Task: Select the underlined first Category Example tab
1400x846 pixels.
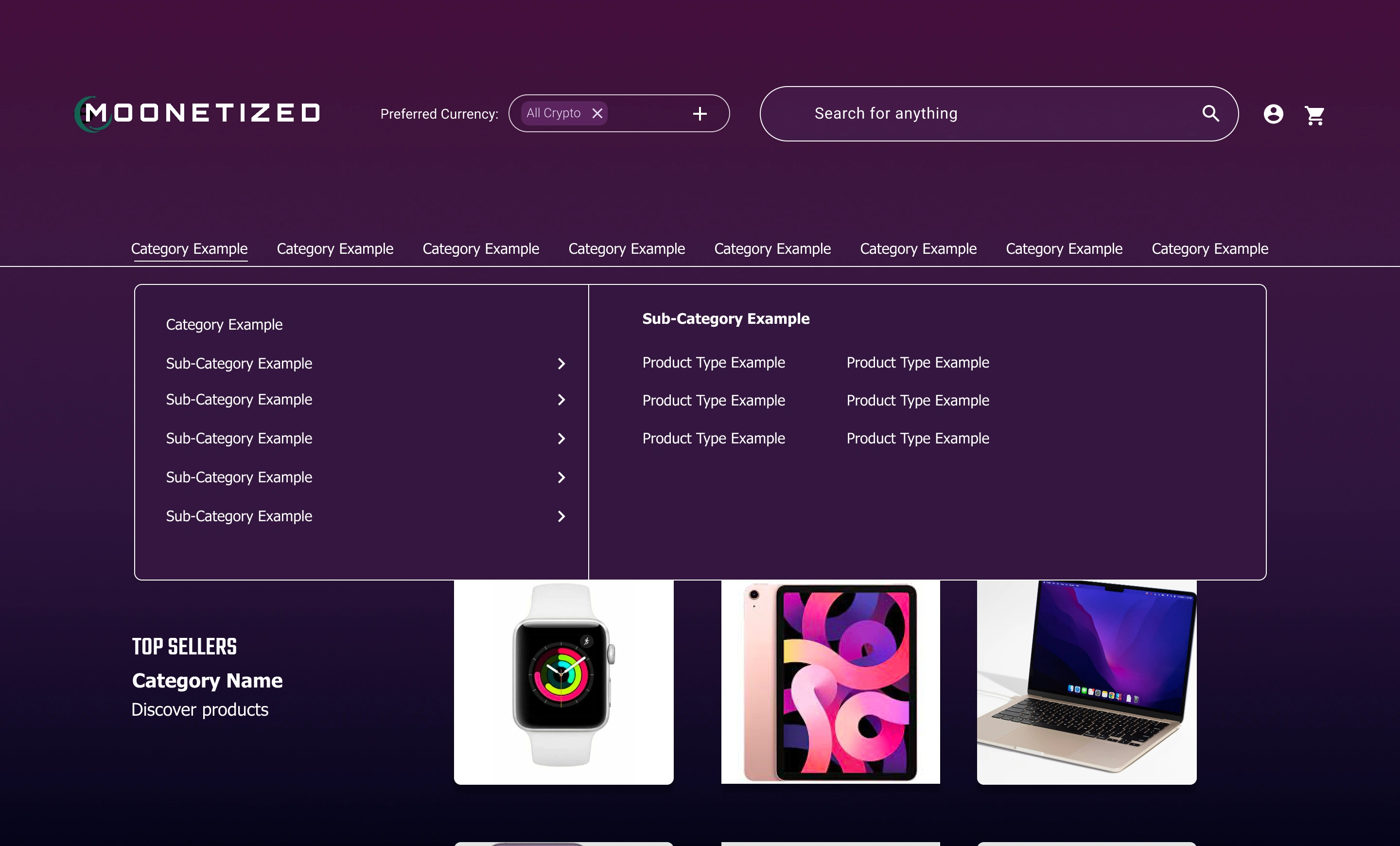Action: tap(189, 249)
